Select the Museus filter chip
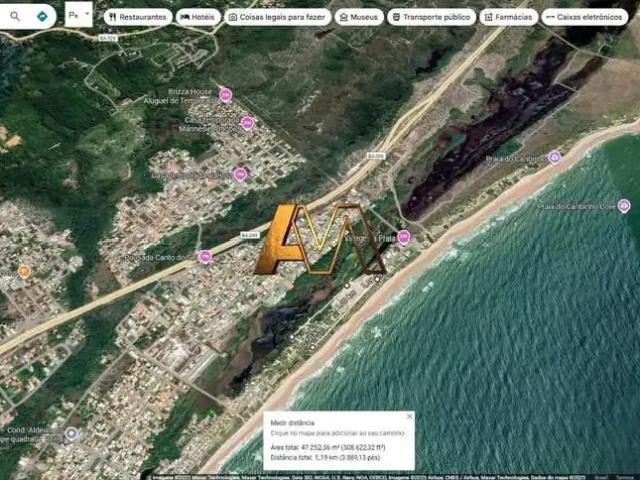Image resolution: width=640 pixels, height=480 pixels. coord(359,17)
